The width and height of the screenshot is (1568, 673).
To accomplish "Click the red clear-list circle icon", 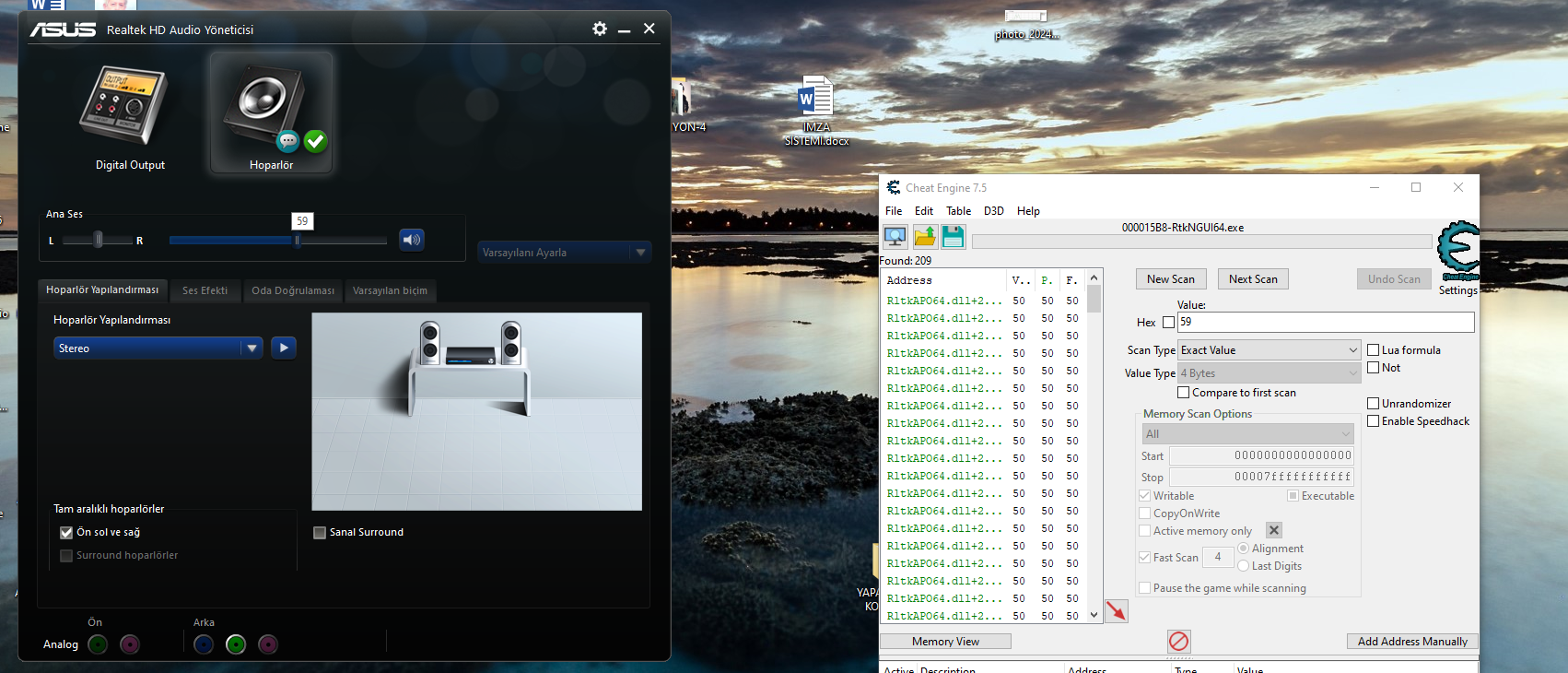I will click(1179, 641).
